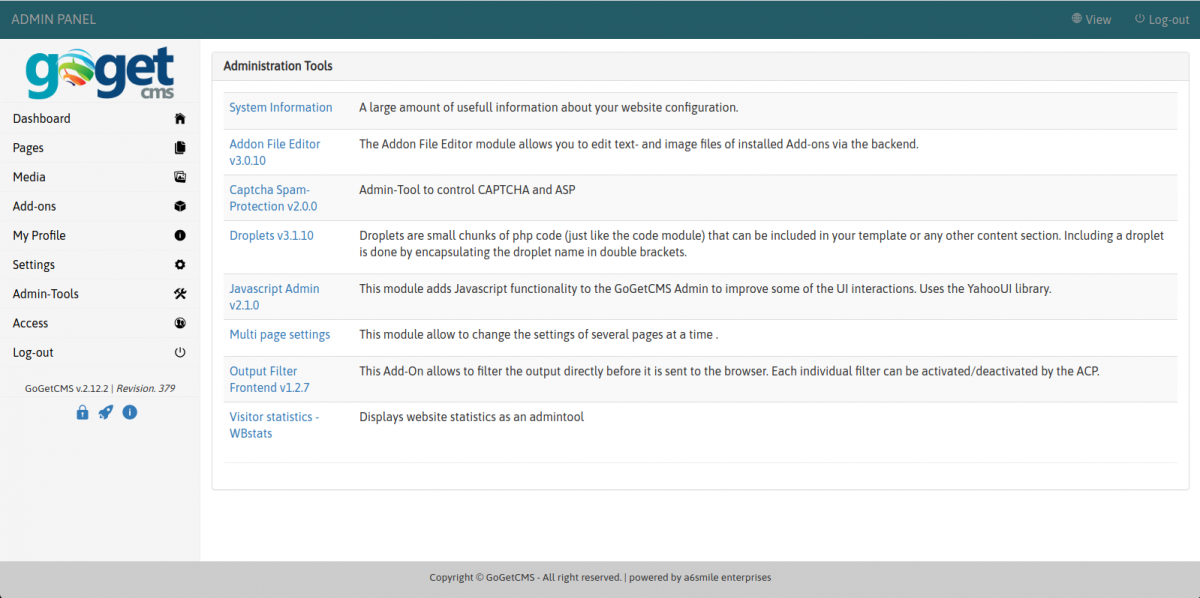Click the Pages copy icon in sidebar
This screenshot has height=598, width=1200.
(x=180, y=148)
